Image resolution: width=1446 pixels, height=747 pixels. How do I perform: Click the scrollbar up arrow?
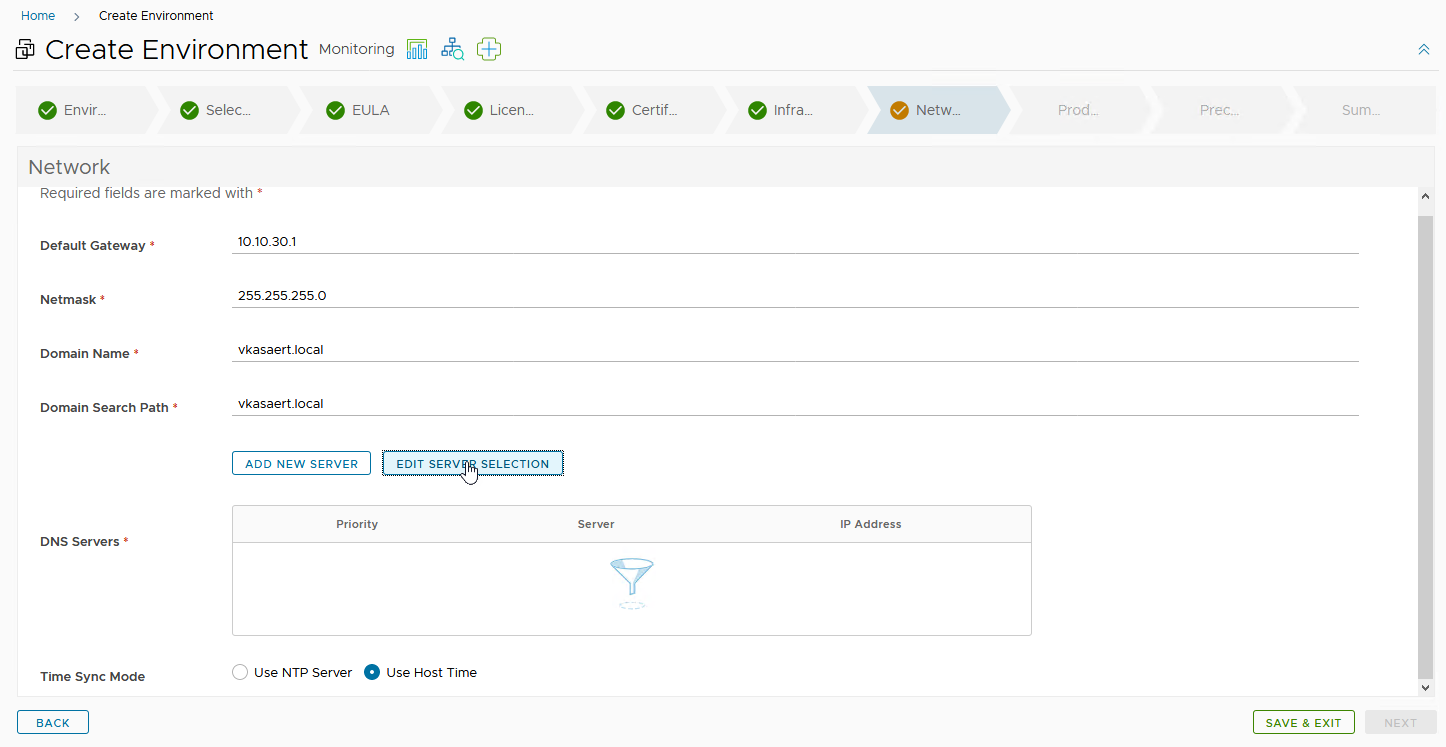[1425, 198]
